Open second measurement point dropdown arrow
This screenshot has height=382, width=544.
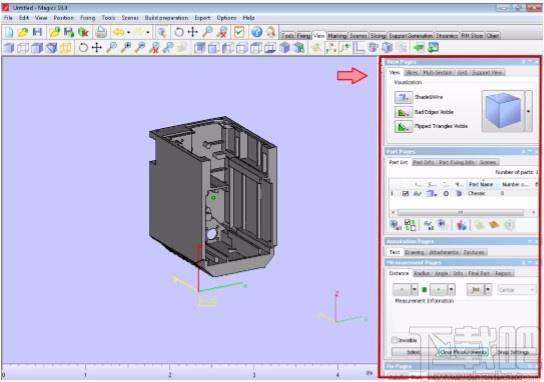pos(451,289)
